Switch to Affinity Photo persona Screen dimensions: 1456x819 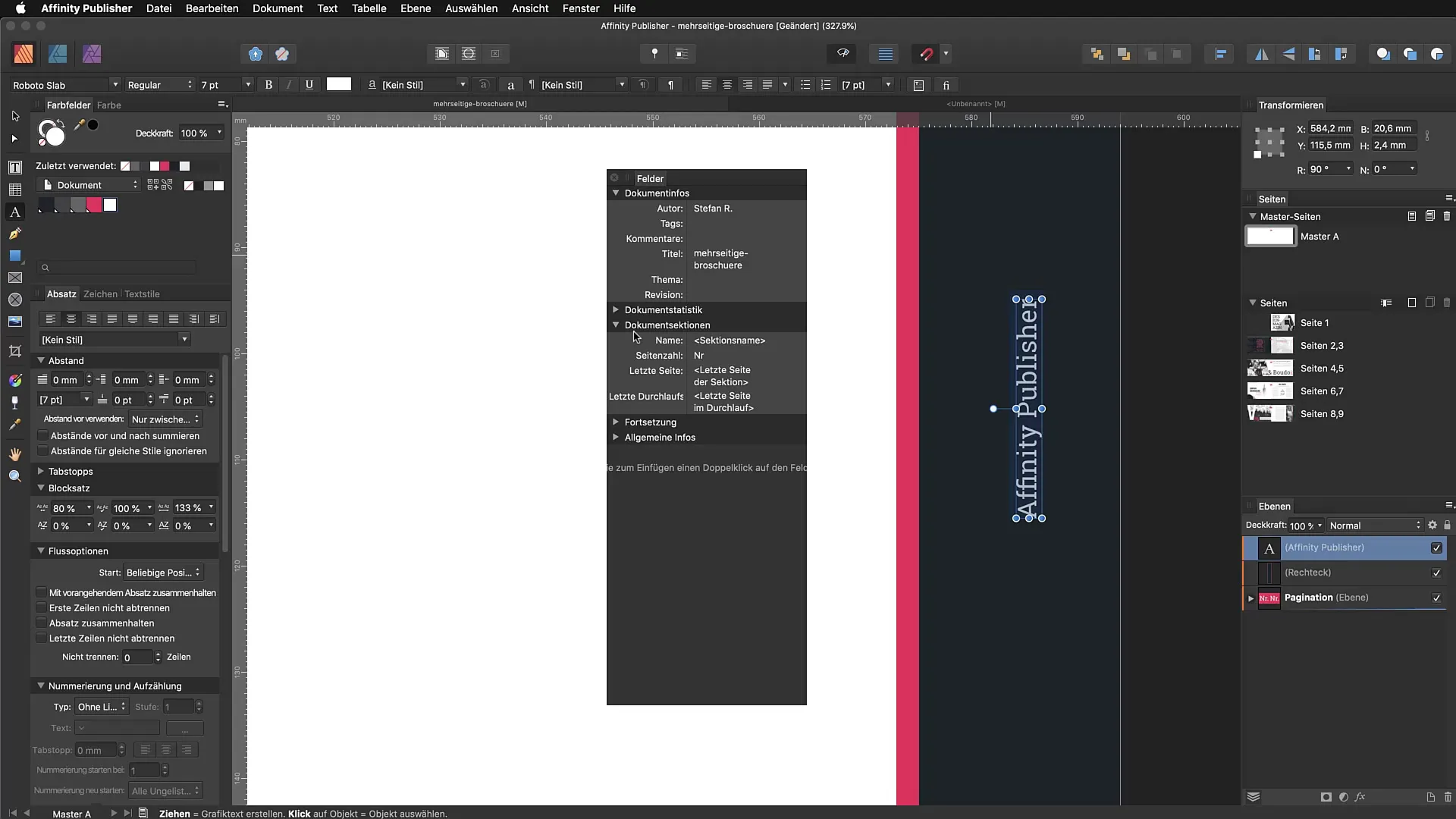click(x=92, y=54)
